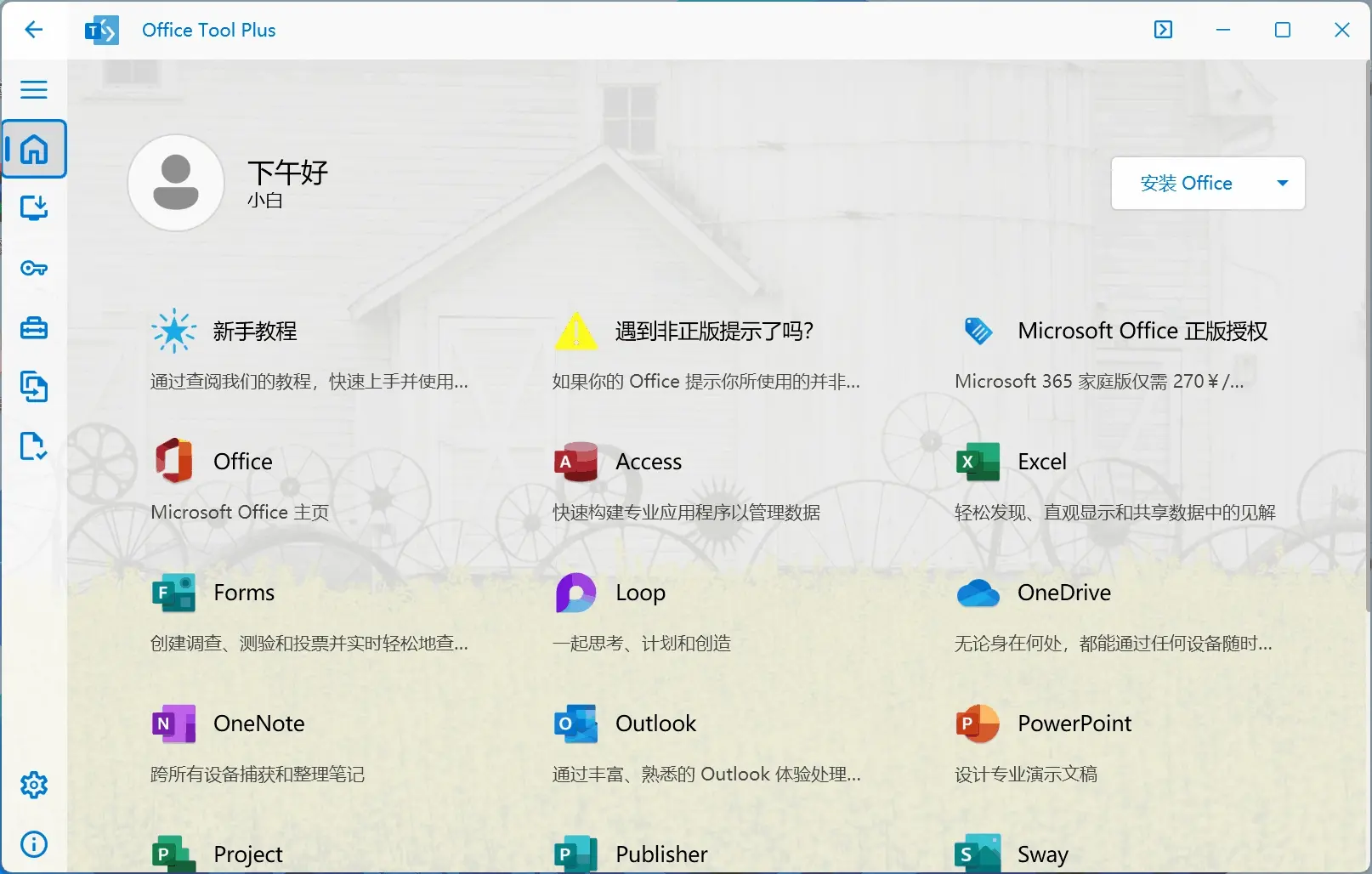1372x874 pixels.
Task: Click 跨所有设备捕获和整理笔记 description
Action: [258, 774]
